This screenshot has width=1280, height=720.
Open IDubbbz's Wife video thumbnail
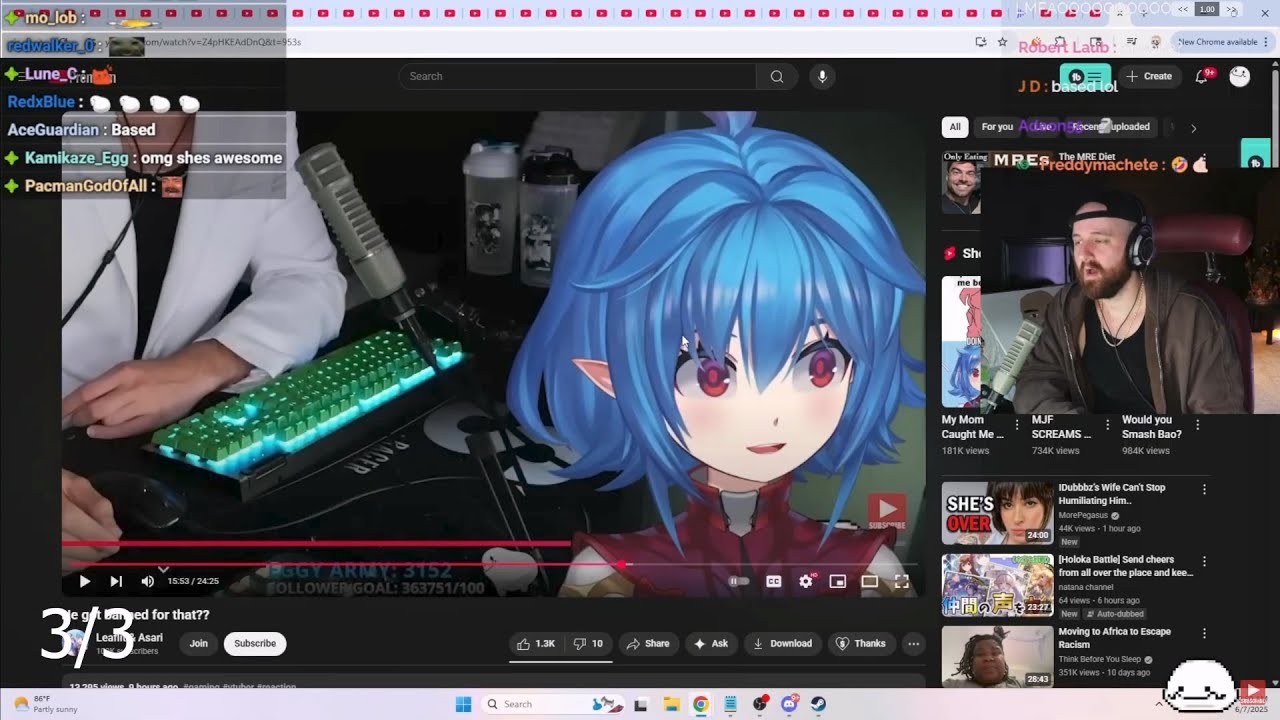(x=997, y=512)
